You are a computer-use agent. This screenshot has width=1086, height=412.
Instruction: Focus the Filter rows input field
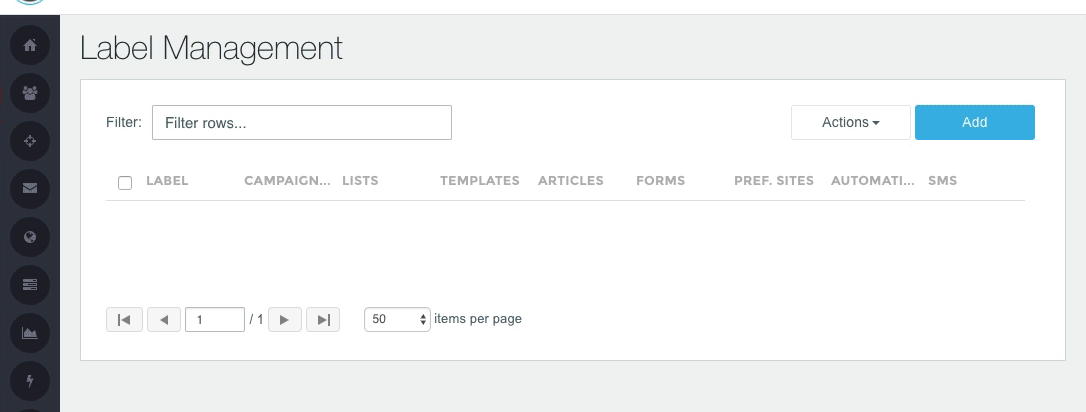(301, 123)
